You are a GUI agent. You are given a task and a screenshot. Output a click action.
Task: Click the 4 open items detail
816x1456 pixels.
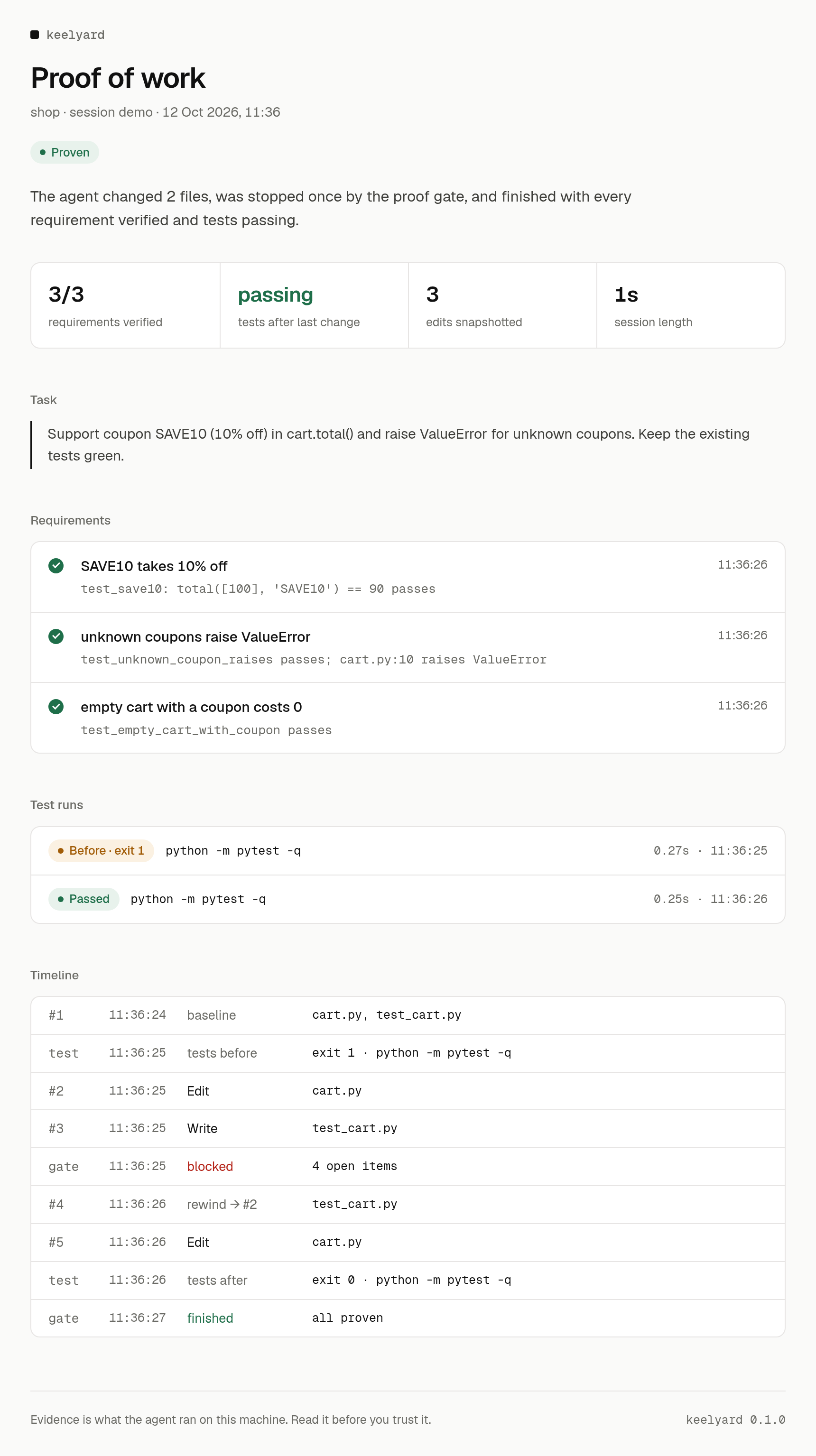coord(354,1166)
